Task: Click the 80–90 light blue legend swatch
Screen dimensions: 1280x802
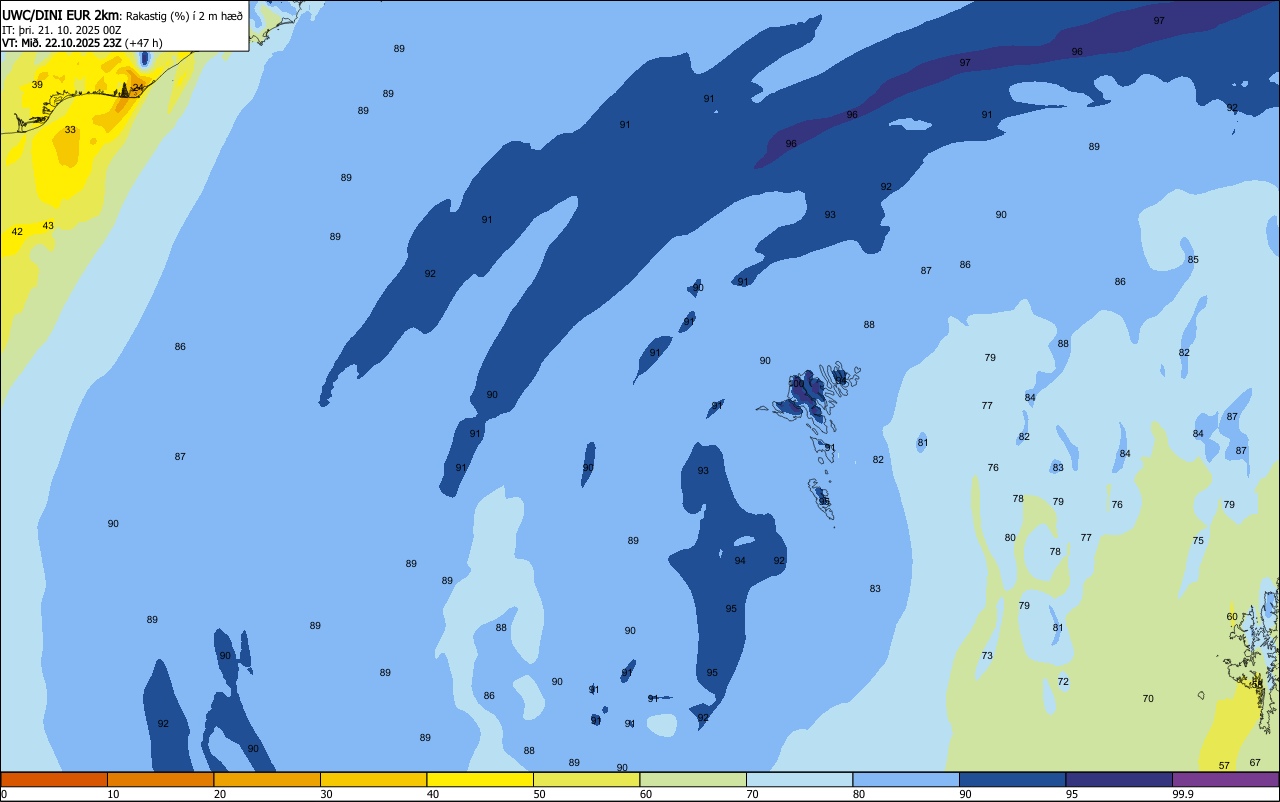Action: [x=906, y=779]
